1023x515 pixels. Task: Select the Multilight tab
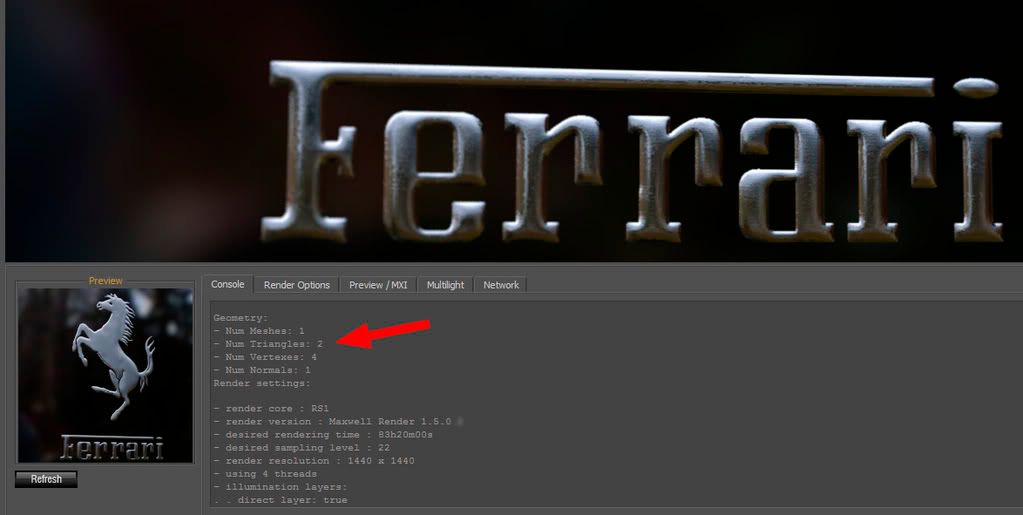[x=446, y=285]
